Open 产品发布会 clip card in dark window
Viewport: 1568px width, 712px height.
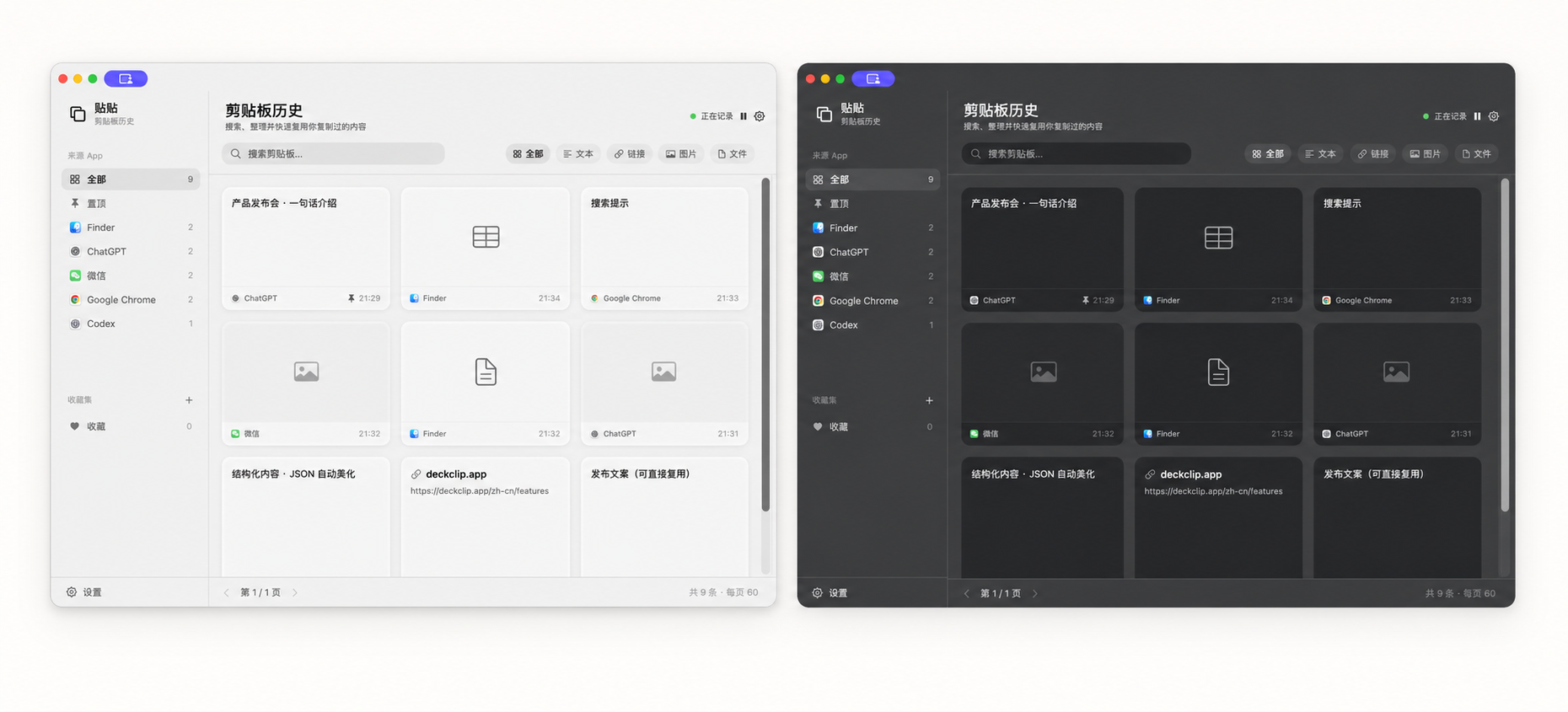[x=1042, y=249]
